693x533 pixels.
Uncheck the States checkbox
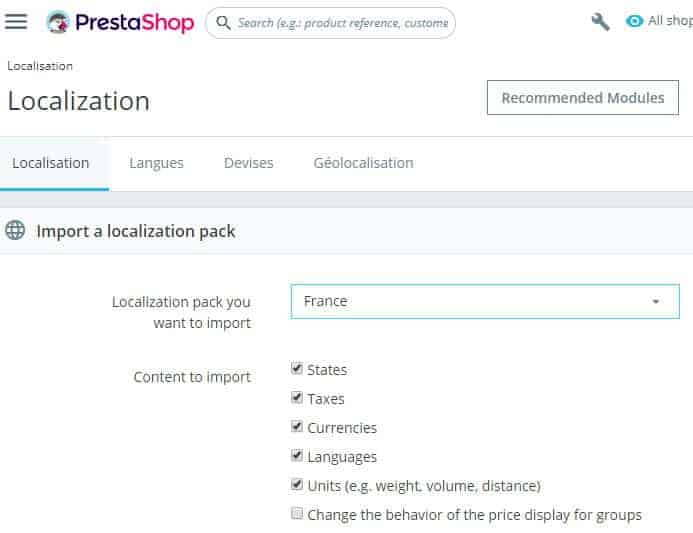click(x=297, y=368)
